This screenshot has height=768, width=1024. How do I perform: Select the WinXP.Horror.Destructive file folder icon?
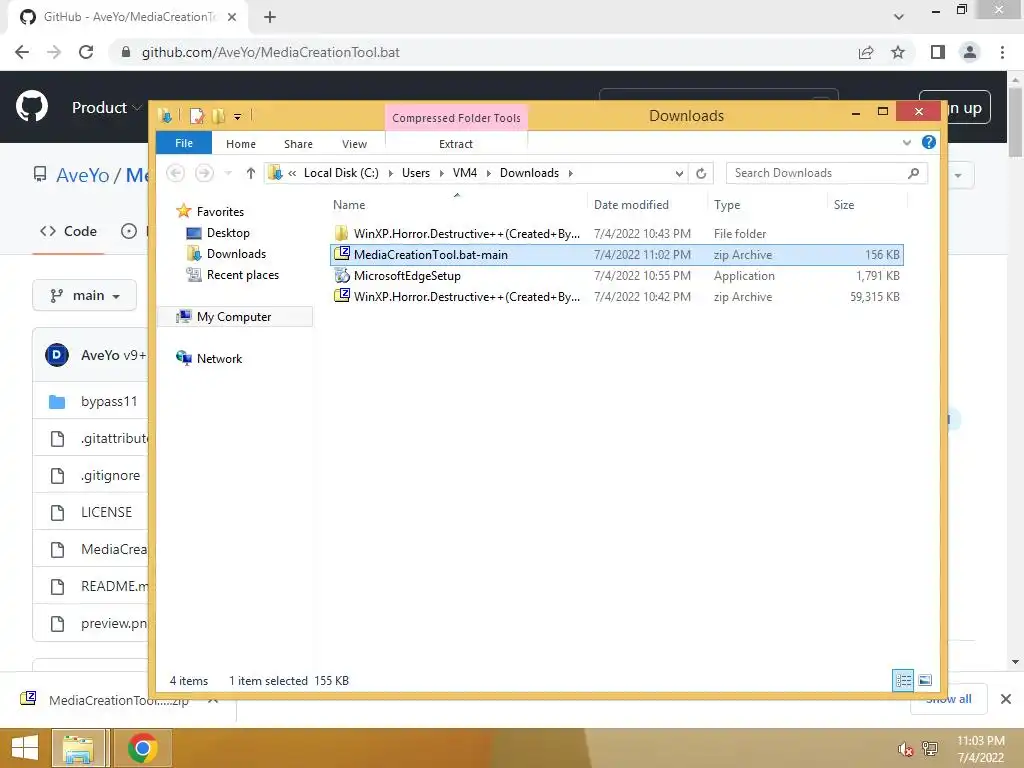click(342, 233)
